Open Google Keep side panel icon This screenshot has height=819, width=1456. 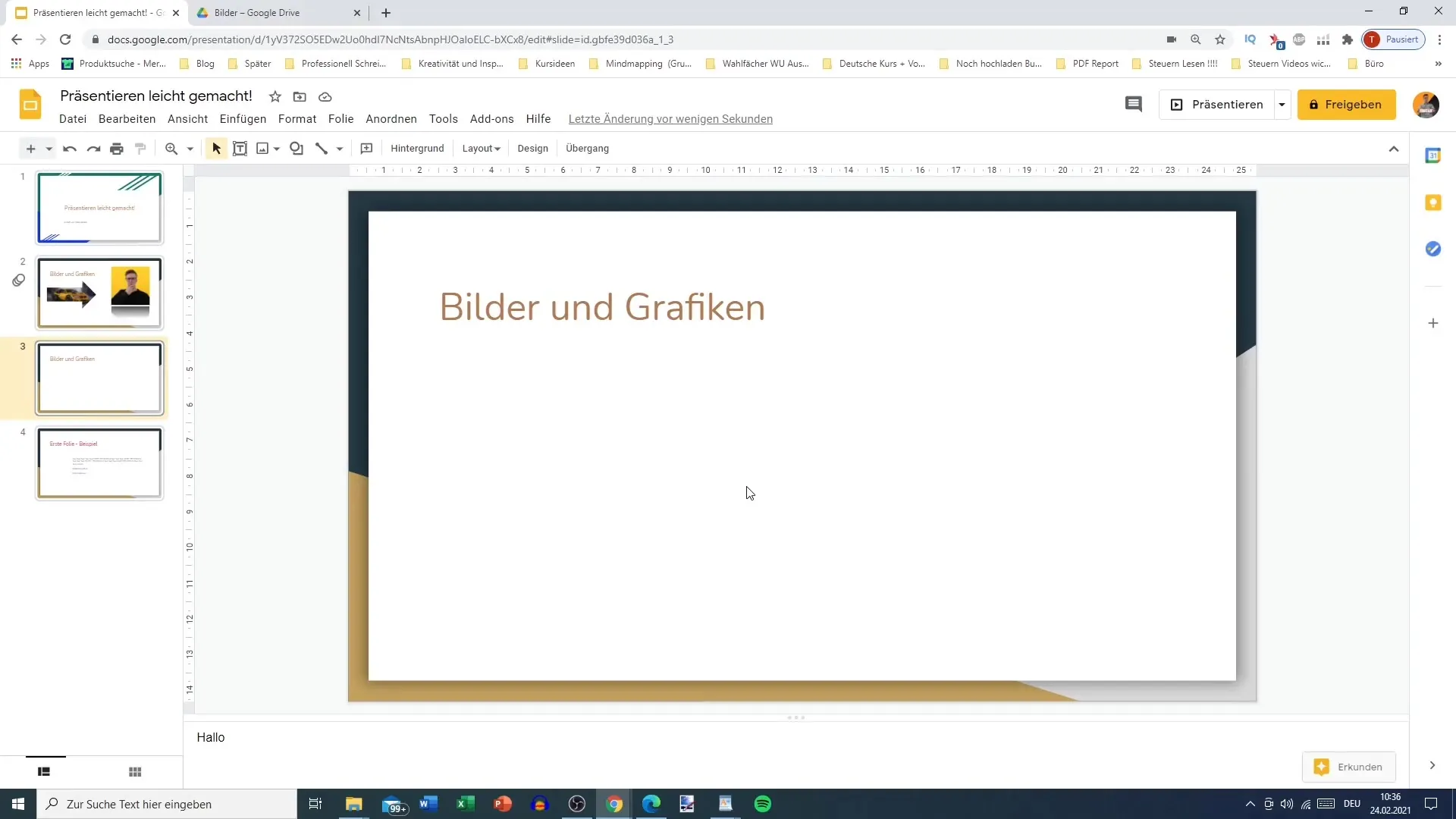pos(1432,202)
